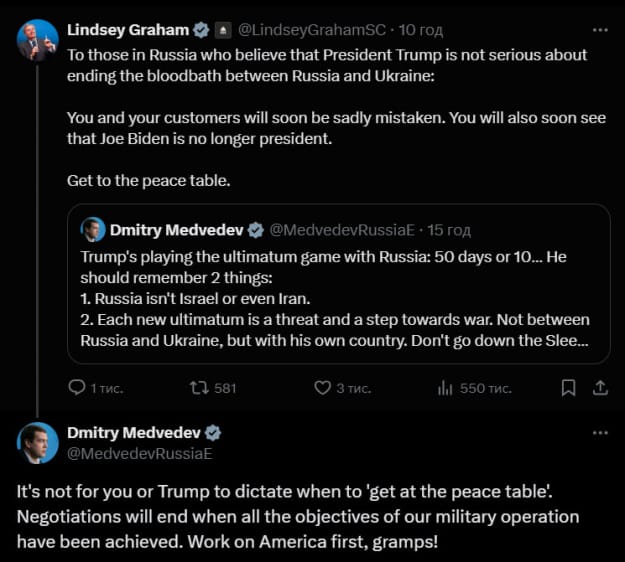The height and width of the screenshot is (562, 625).
Task: Click the Lindsey Graham display name
Action: pos(128,29)
